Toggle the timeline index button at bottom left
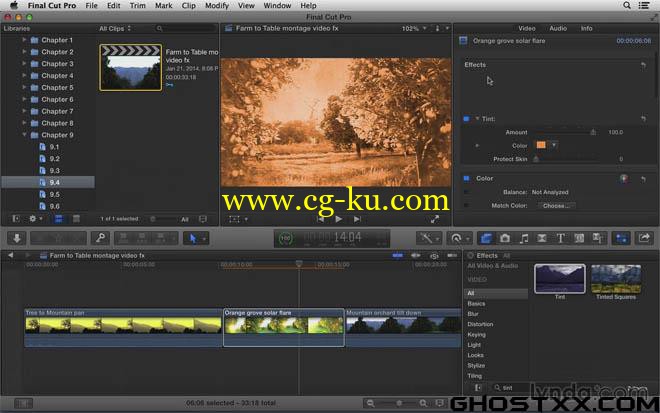The width and height of the screenshot is (660, 413). [23, 404]
